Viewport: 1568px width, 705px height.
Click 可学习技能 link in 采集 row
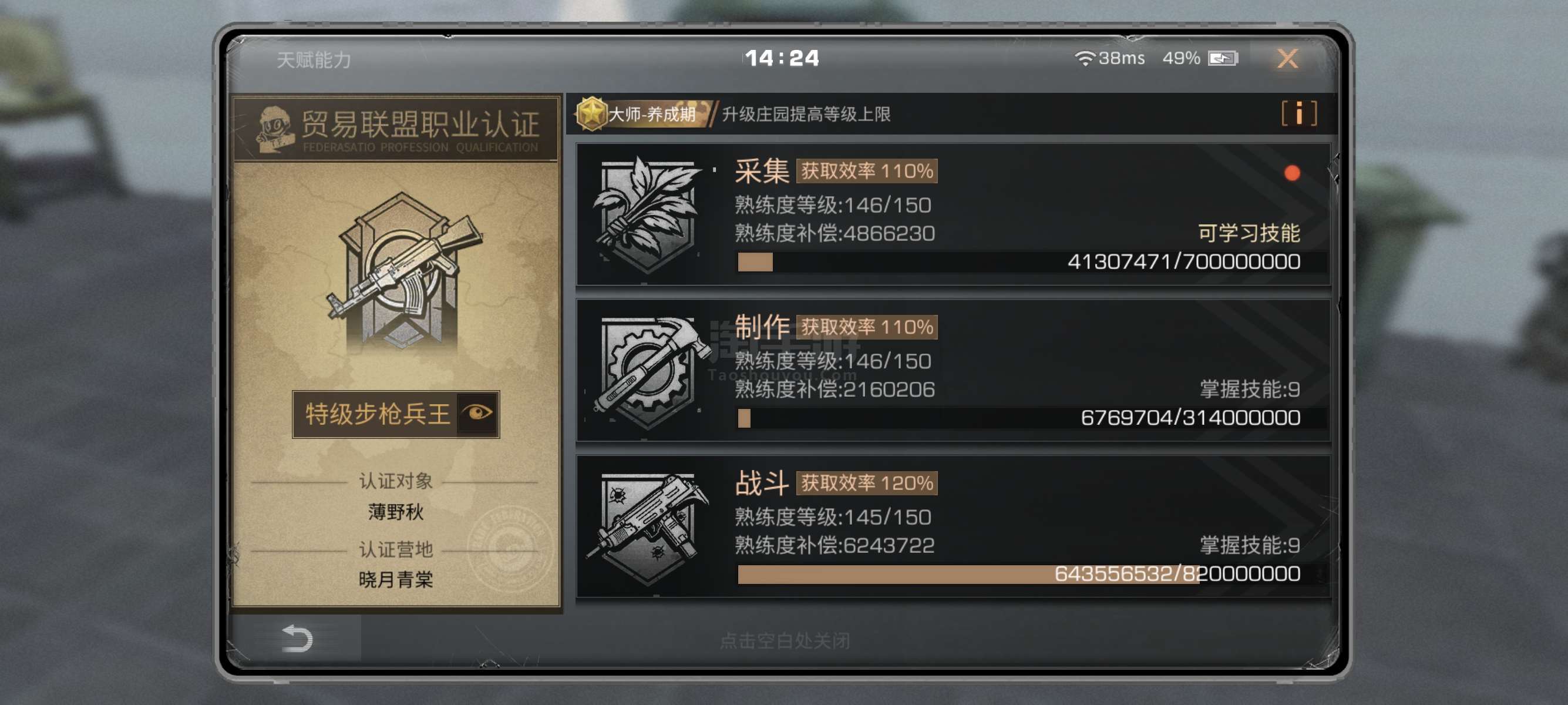tap(1249, 233)
